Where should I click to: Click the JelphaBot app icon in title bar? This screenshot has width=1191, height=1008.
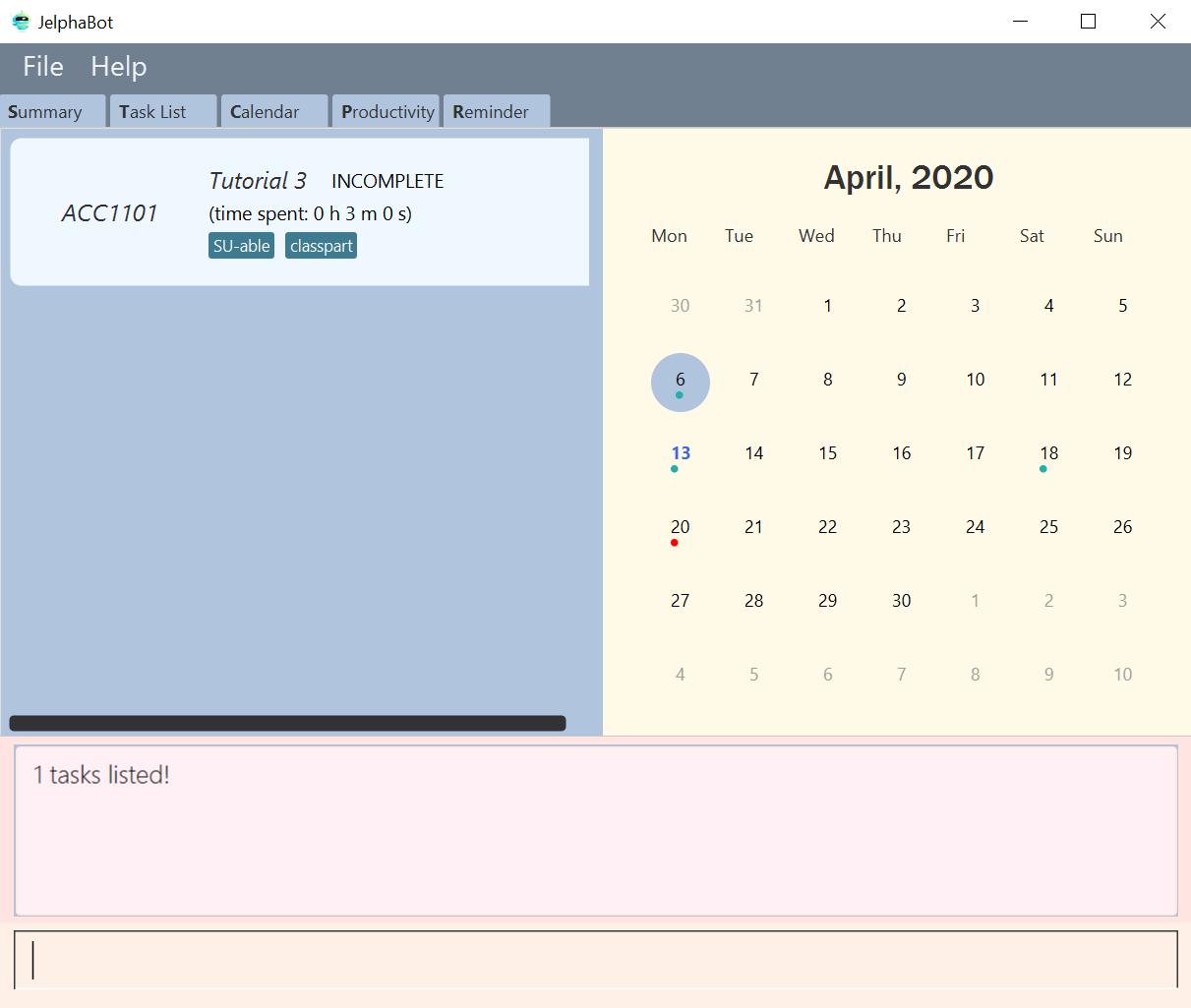point(21,22)
